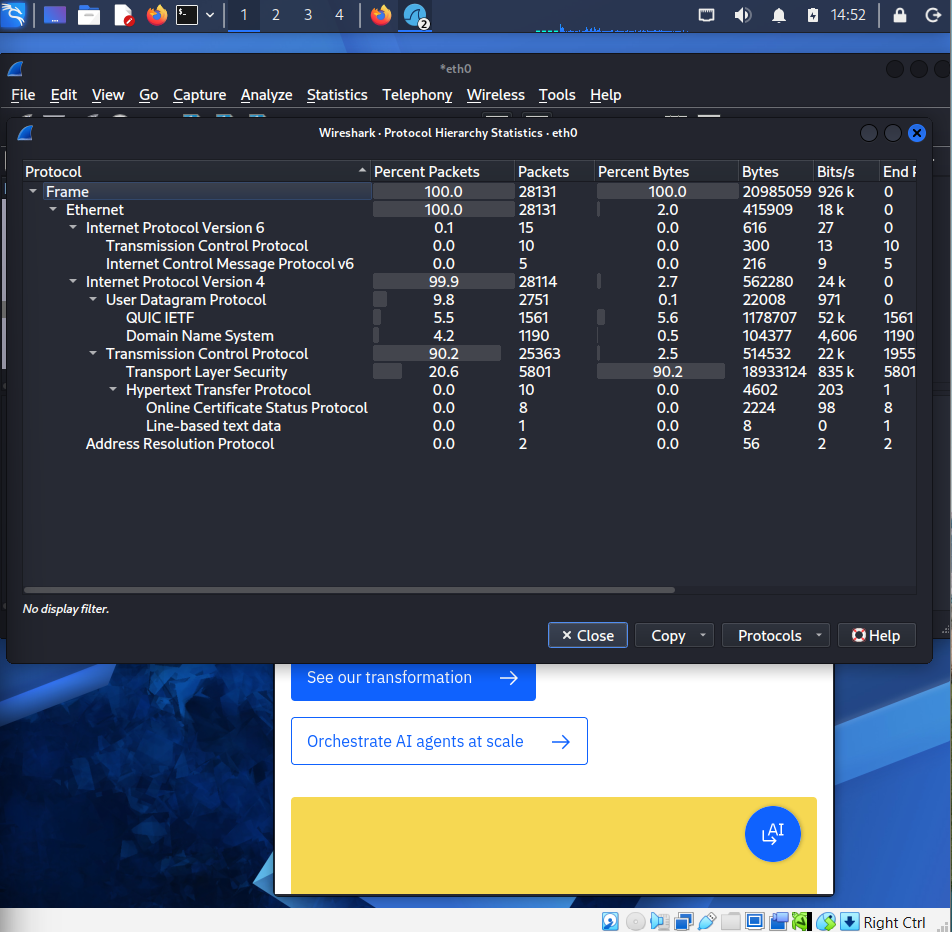The width and height of the screenshot is (952, 932).
Task: Select the Online Certificate Status Protocol row
Action: [x=469, y=408]
